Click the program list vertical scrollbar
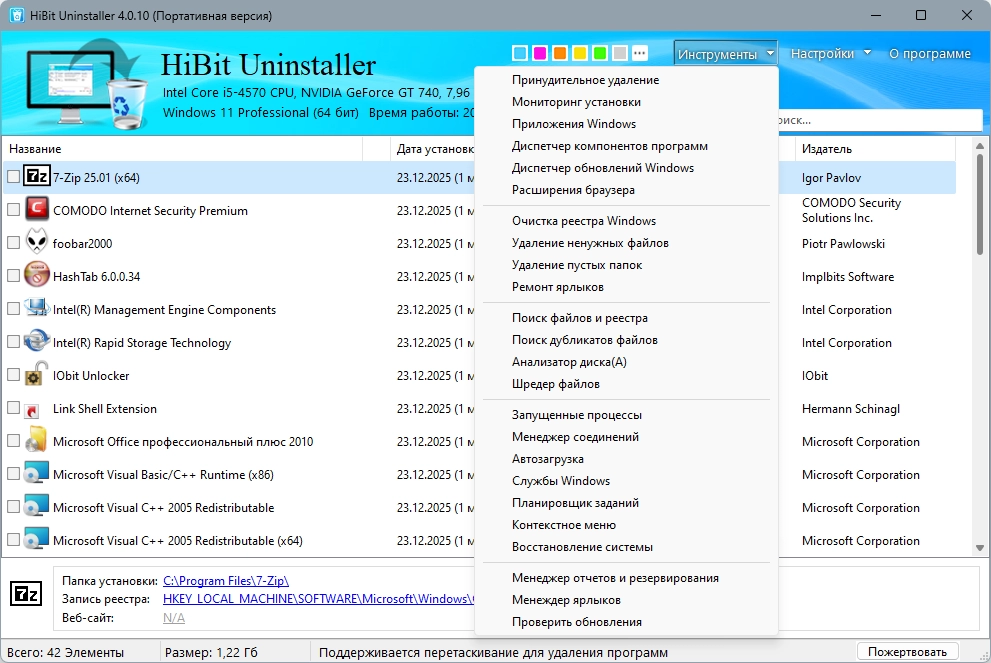991x663 pixels. click(980, 347)
